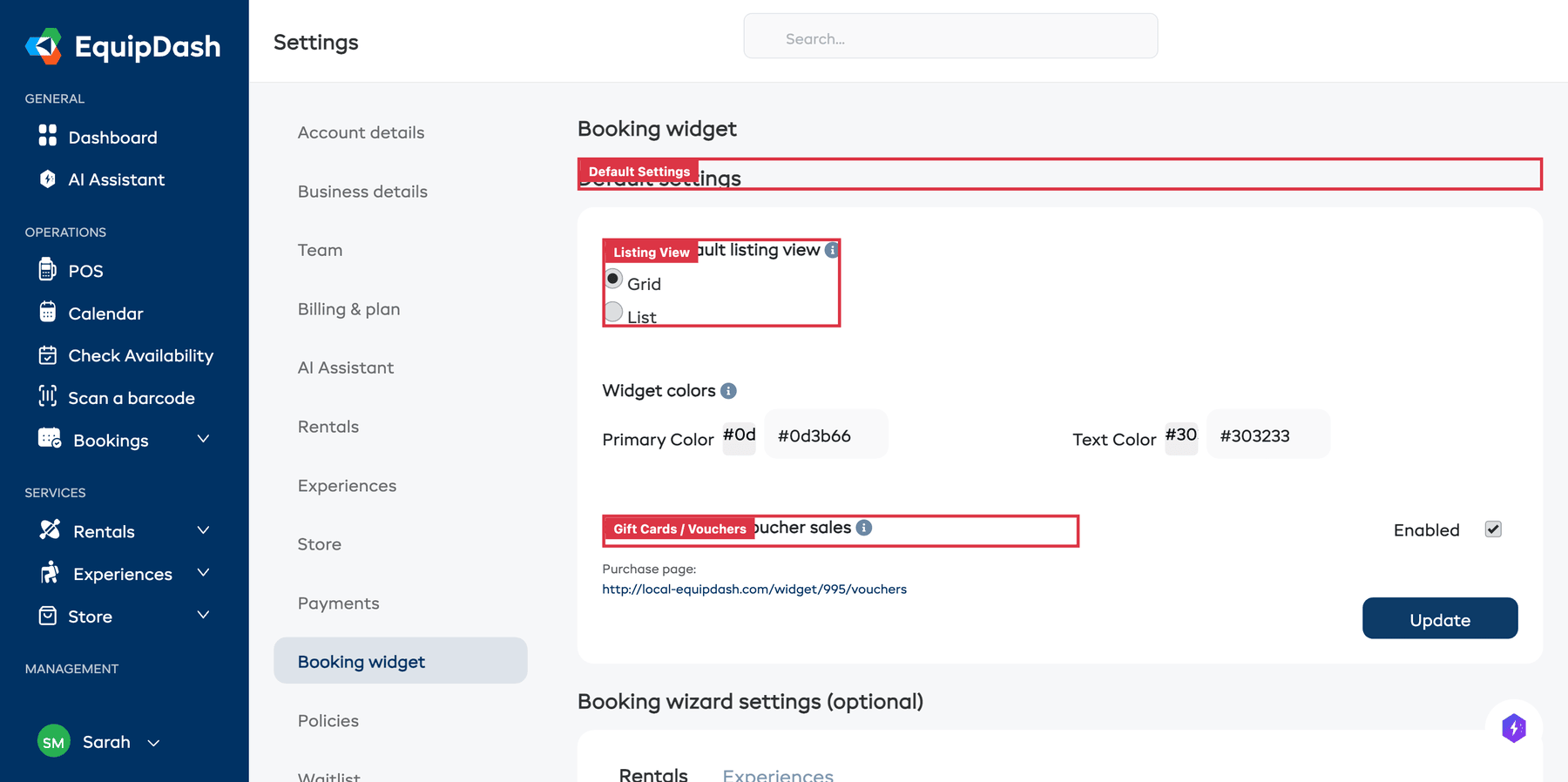
Task: Click the info icon beside voucher sales
Action: pyautogui.click(x=863, y=528)
